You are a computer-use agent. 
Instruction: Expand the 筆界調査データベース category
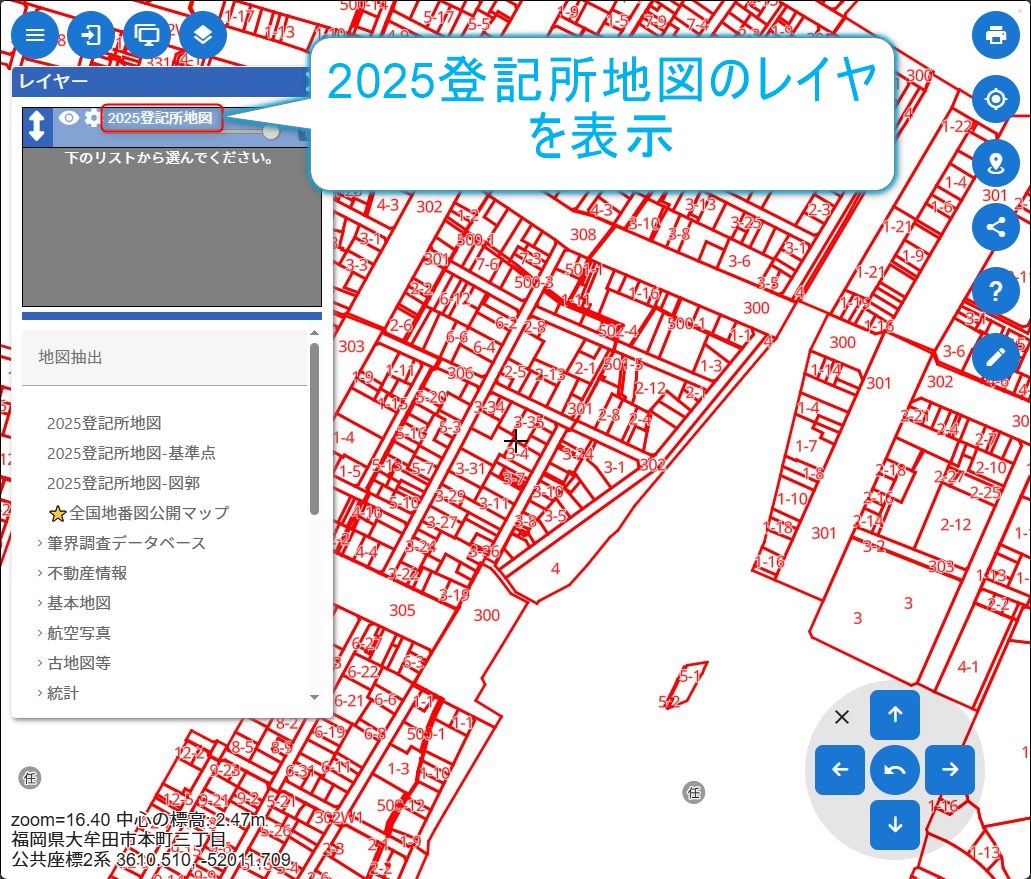pyautogui.click(x=126, y=543)
